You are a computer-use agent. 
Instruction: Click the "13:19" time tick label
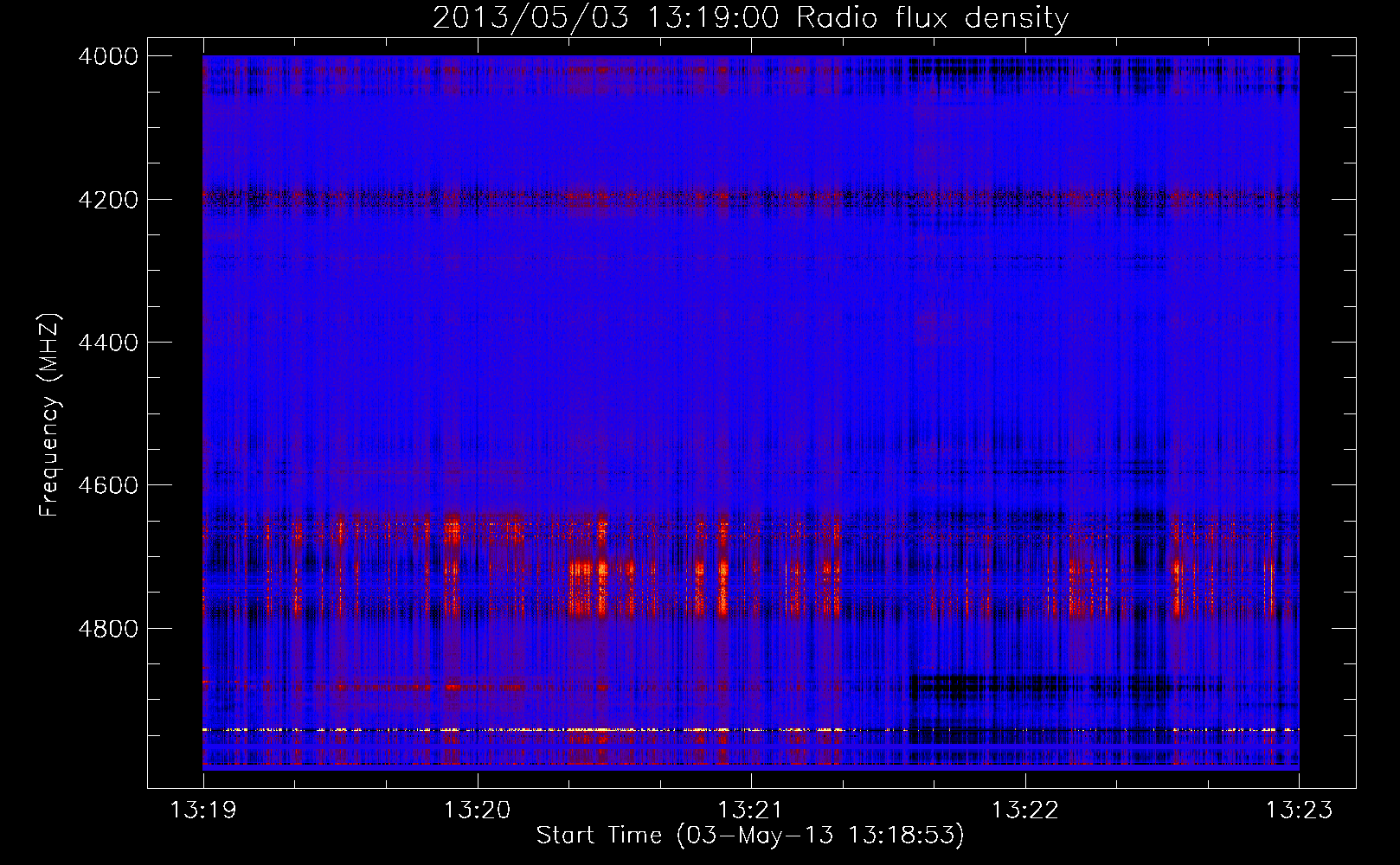click(203, 811)
